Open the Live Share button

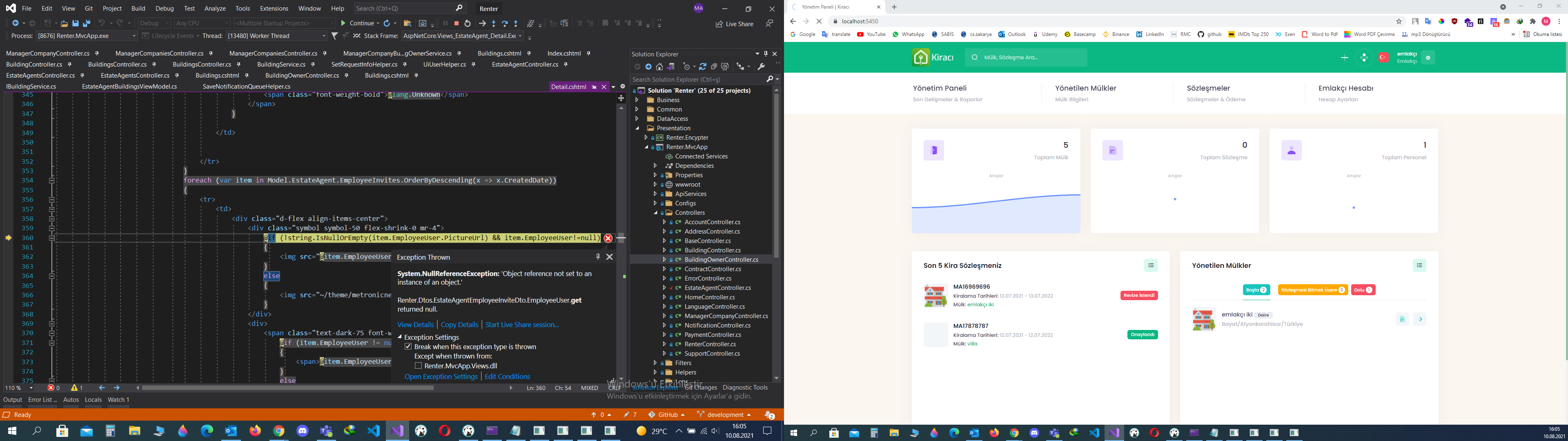click(734, 24)
